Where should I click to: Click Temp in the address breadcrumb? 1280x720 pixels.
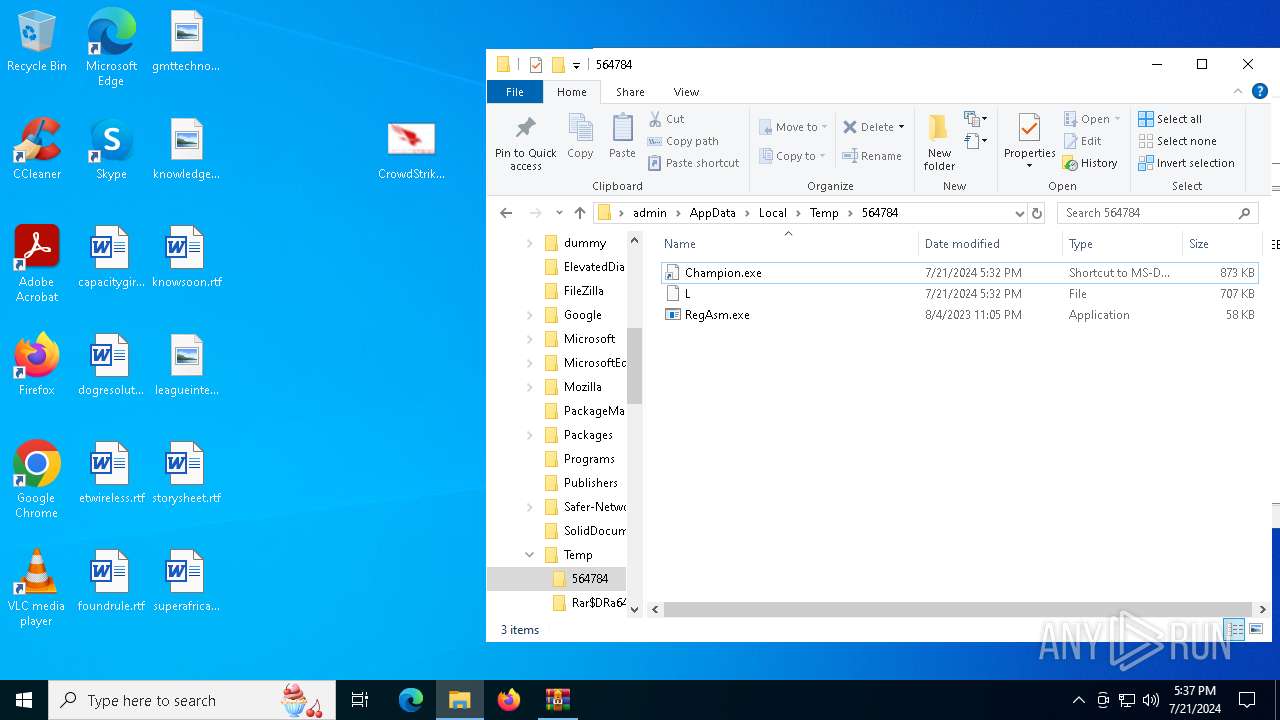pos(824,213)
